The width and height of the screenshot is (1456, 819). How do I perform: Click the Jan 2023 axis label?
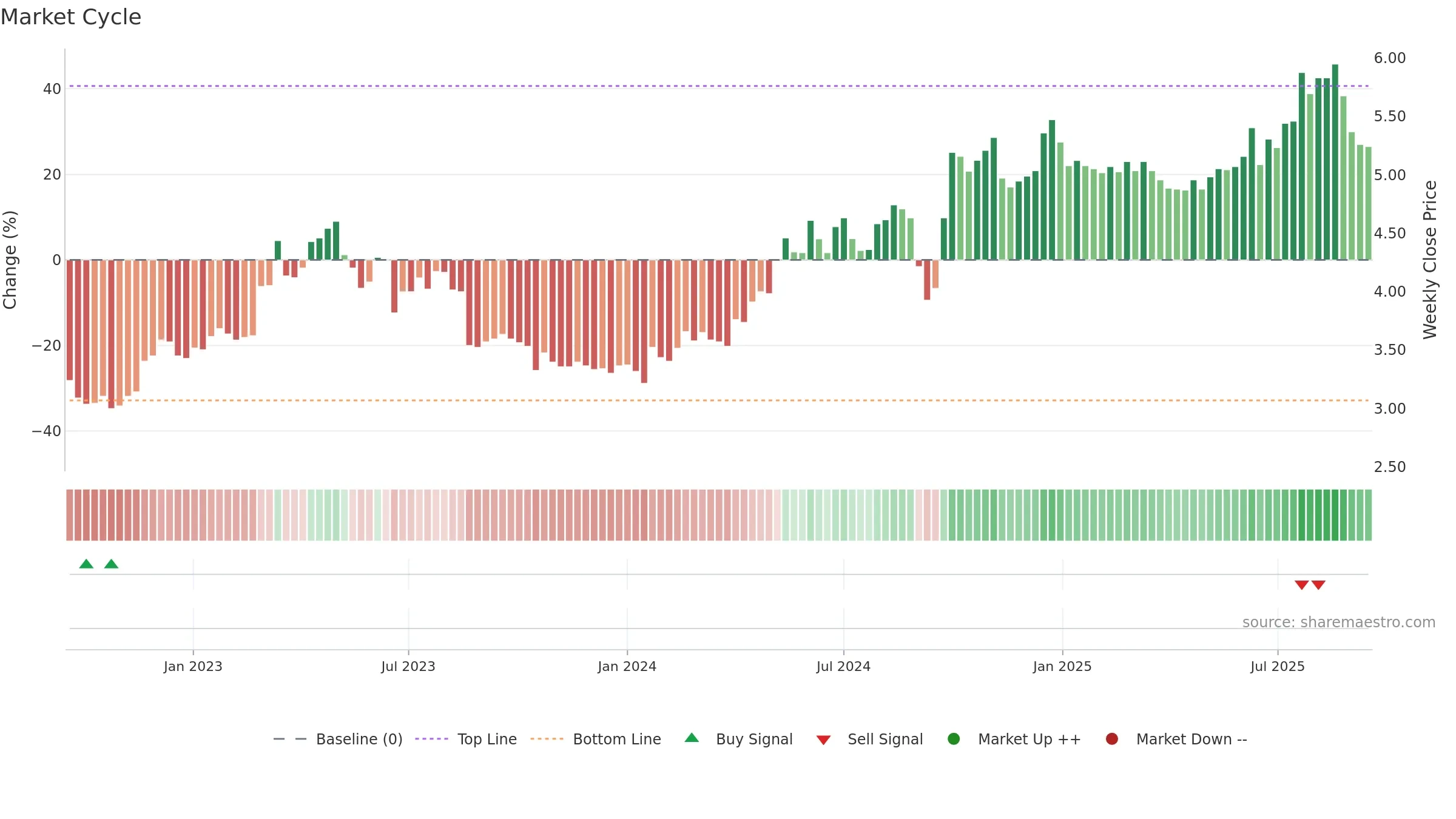(193, 666)
